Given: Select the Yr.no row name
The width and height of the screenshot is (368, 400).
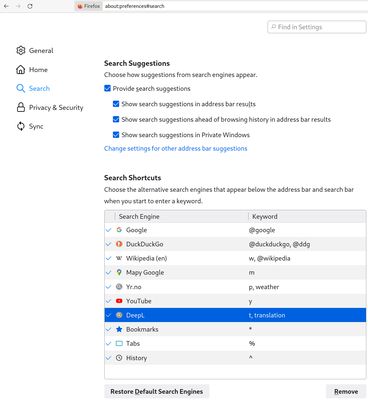Looking at the screenshot, I should pyautogui.click(x=134, y=287).
